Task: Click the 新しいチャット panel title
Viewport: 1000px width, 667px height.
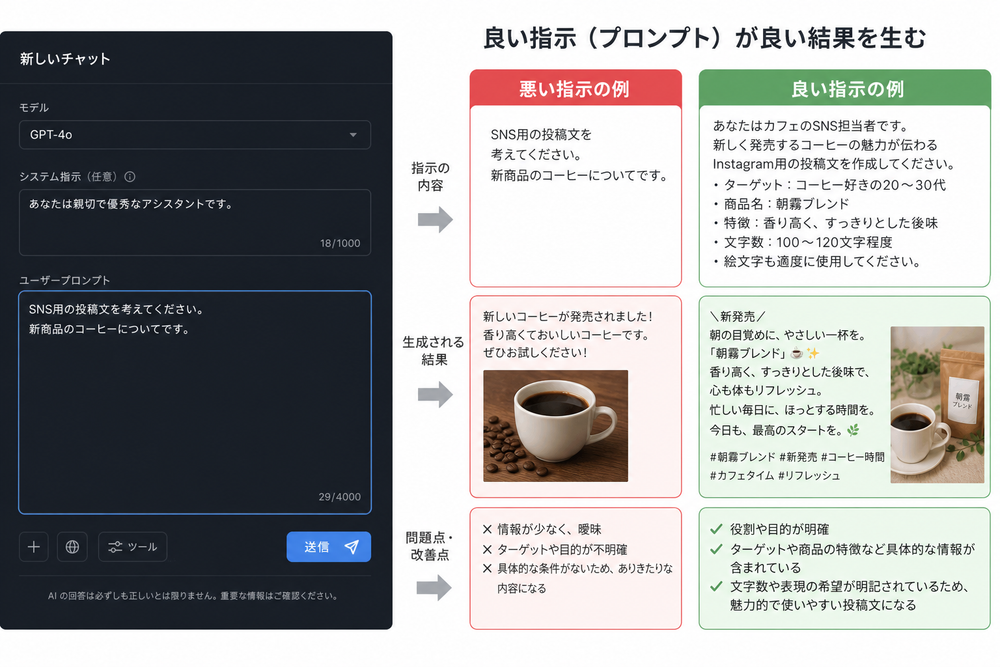Action: pos(65,59)
